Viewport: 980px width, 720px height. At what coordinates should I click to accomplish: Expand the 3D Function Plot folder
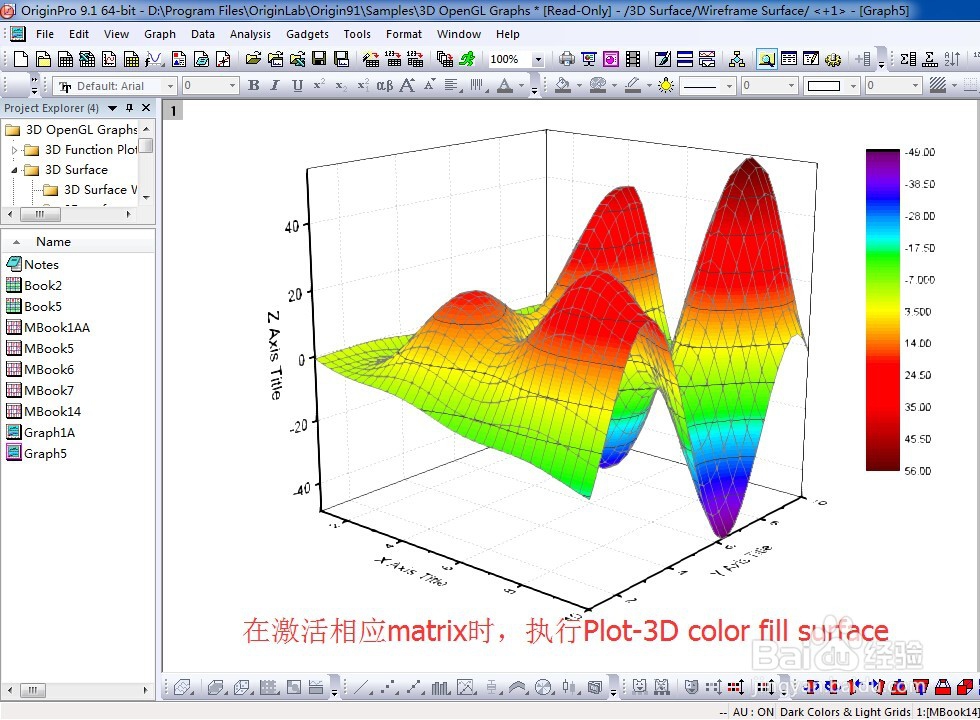click(14, 150)
